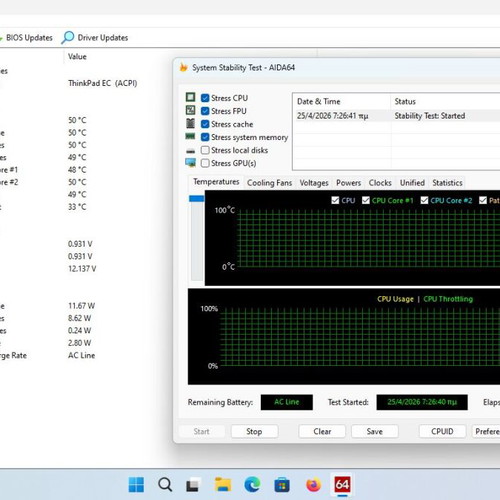Toggle CPU Core #1 graph checkbox

click(x=366, y=200)
